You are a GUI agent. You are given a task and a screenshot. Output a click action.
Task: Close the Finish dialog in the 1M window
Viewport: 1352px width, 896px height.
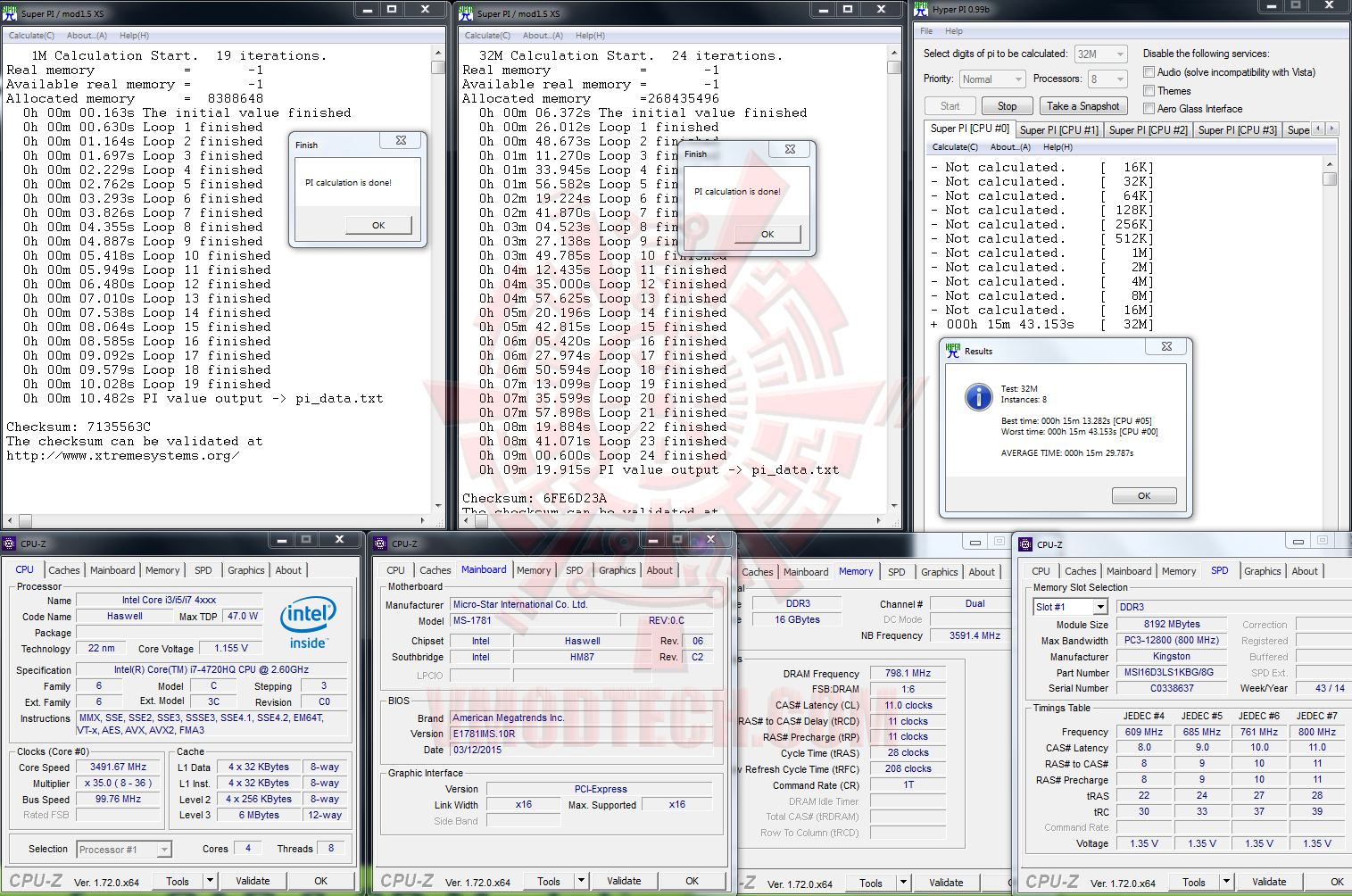click(x=401, y=140)
